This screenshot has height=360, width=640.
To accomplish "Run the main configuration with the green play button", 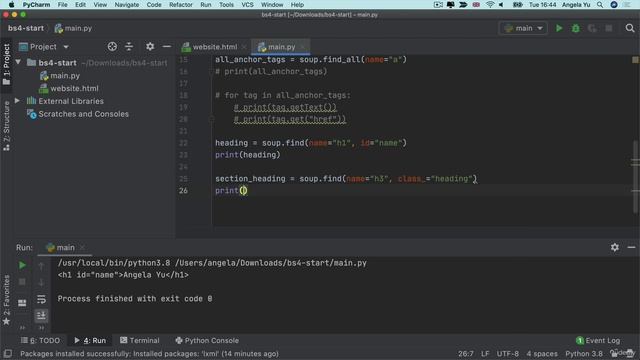I will [x=559, y=28].
